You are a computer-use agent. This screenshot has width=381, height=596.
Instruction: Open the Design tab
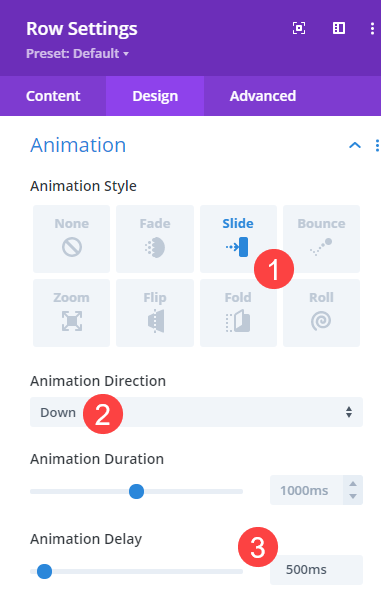(x=155, y=96)
